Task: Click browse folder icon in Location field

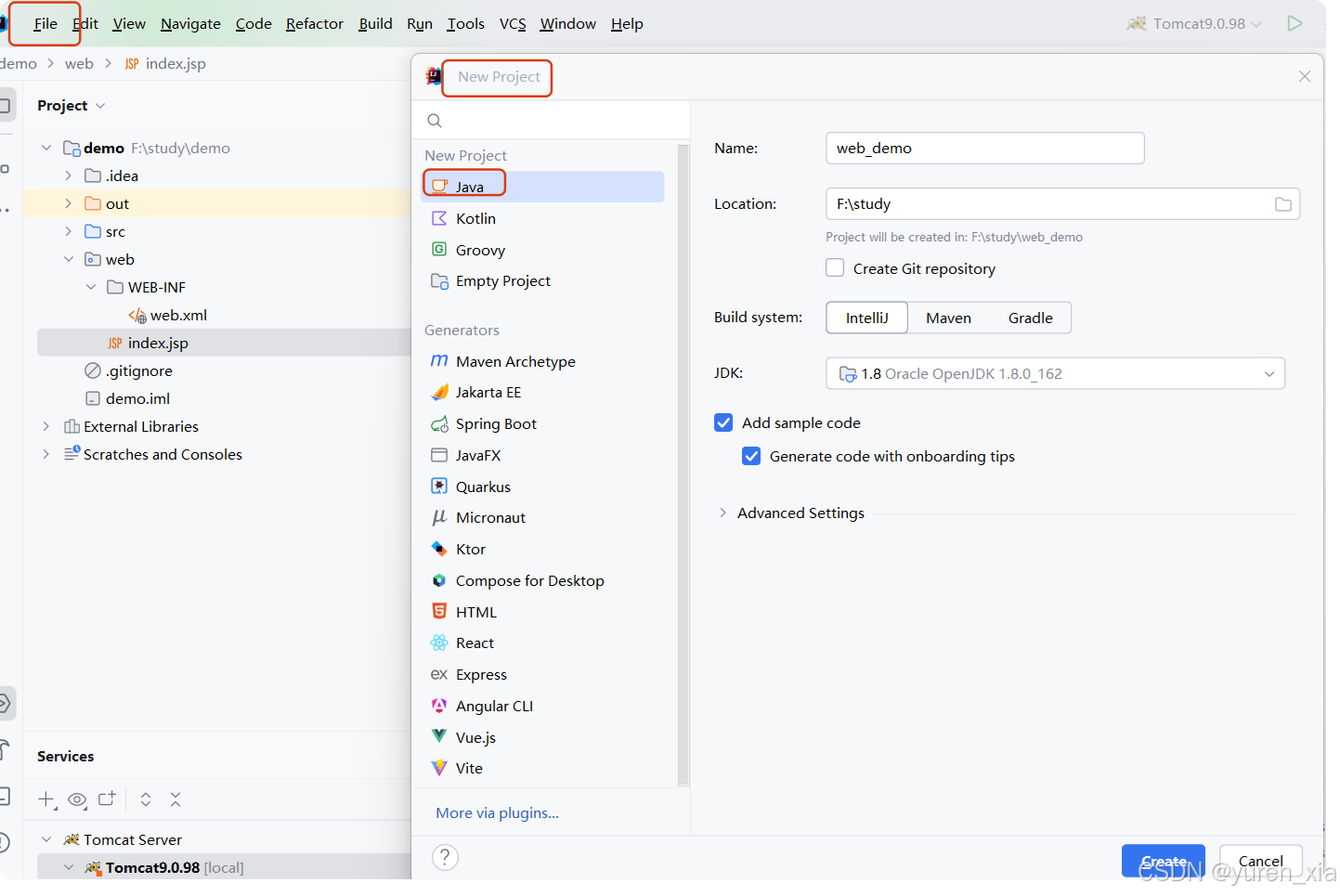Action: pyautogui.click(x=1282, y=204)
